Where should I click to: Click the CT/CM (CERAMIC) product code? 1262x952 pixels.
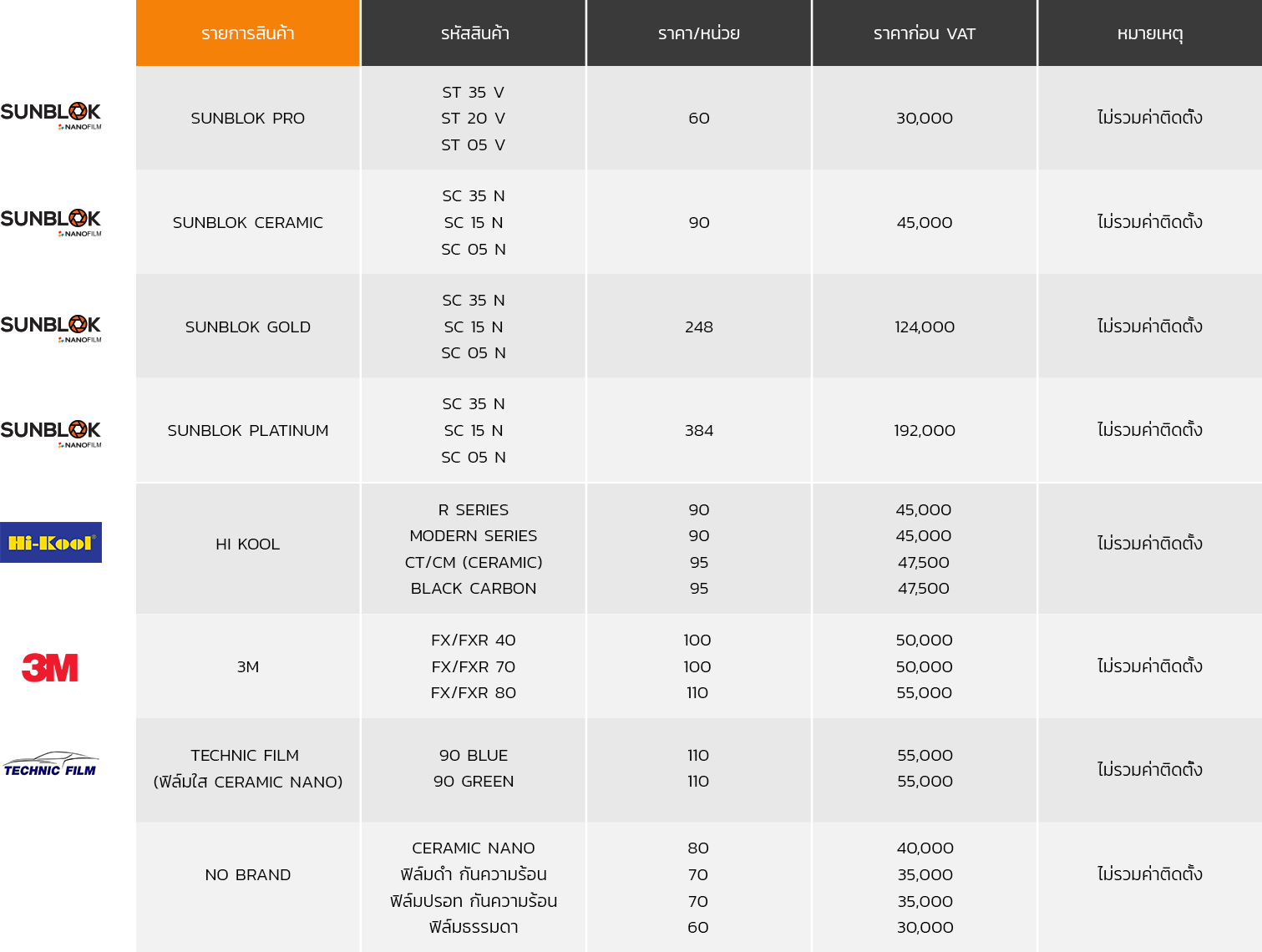coord(474,563)
